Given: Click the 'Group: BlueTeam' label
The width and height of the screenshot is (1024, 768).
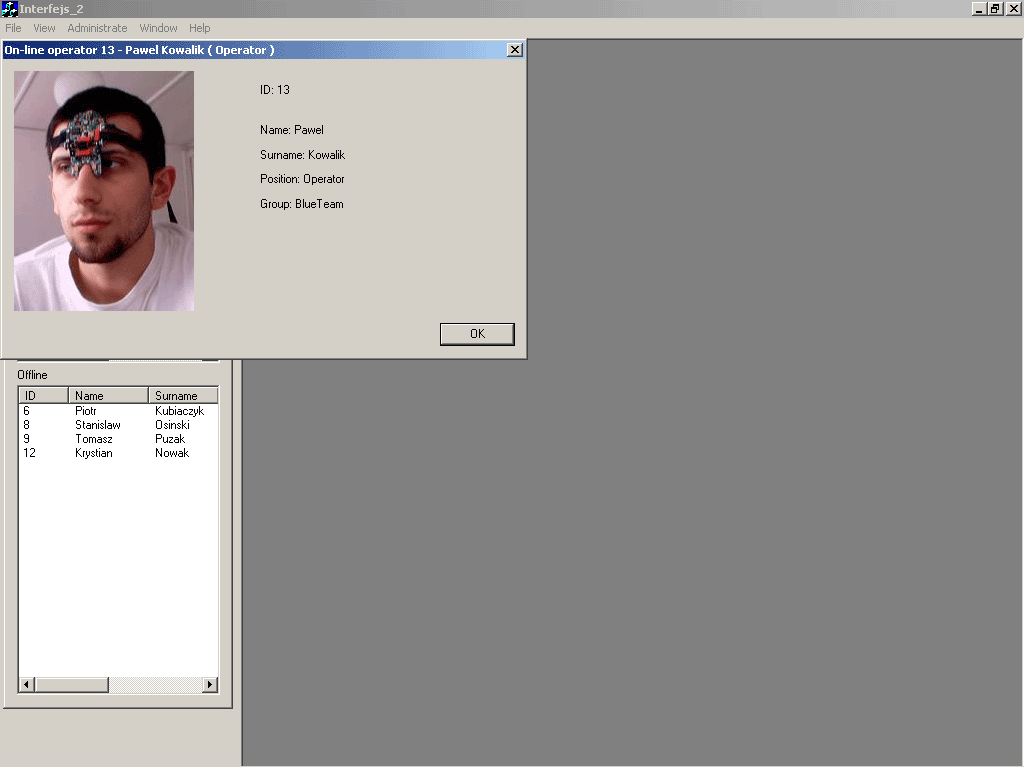Looking at the screenshot, I should [x=302, y=204].
